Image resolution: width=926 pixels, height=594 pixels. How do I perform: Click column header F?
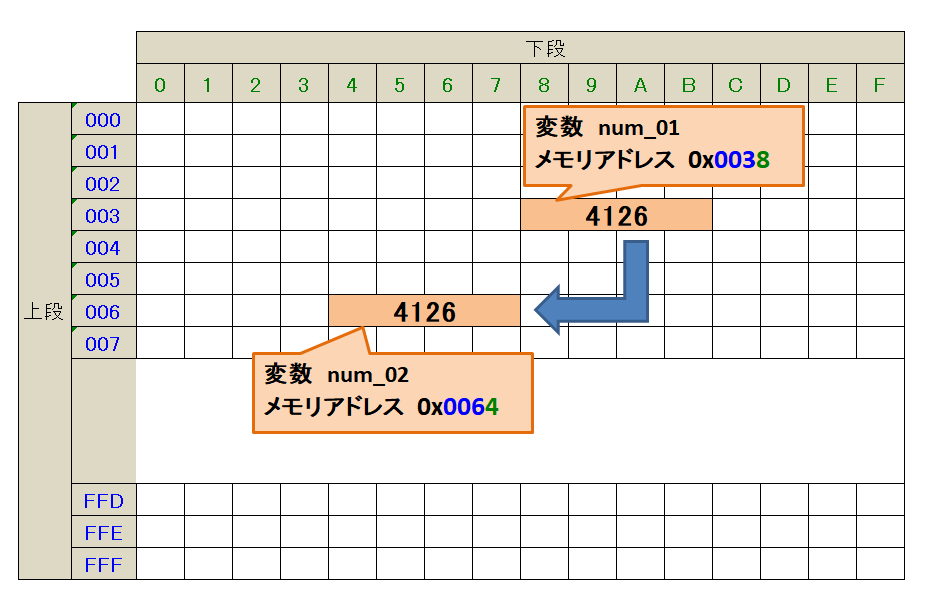pyautogui.click(x=880, y=86)
